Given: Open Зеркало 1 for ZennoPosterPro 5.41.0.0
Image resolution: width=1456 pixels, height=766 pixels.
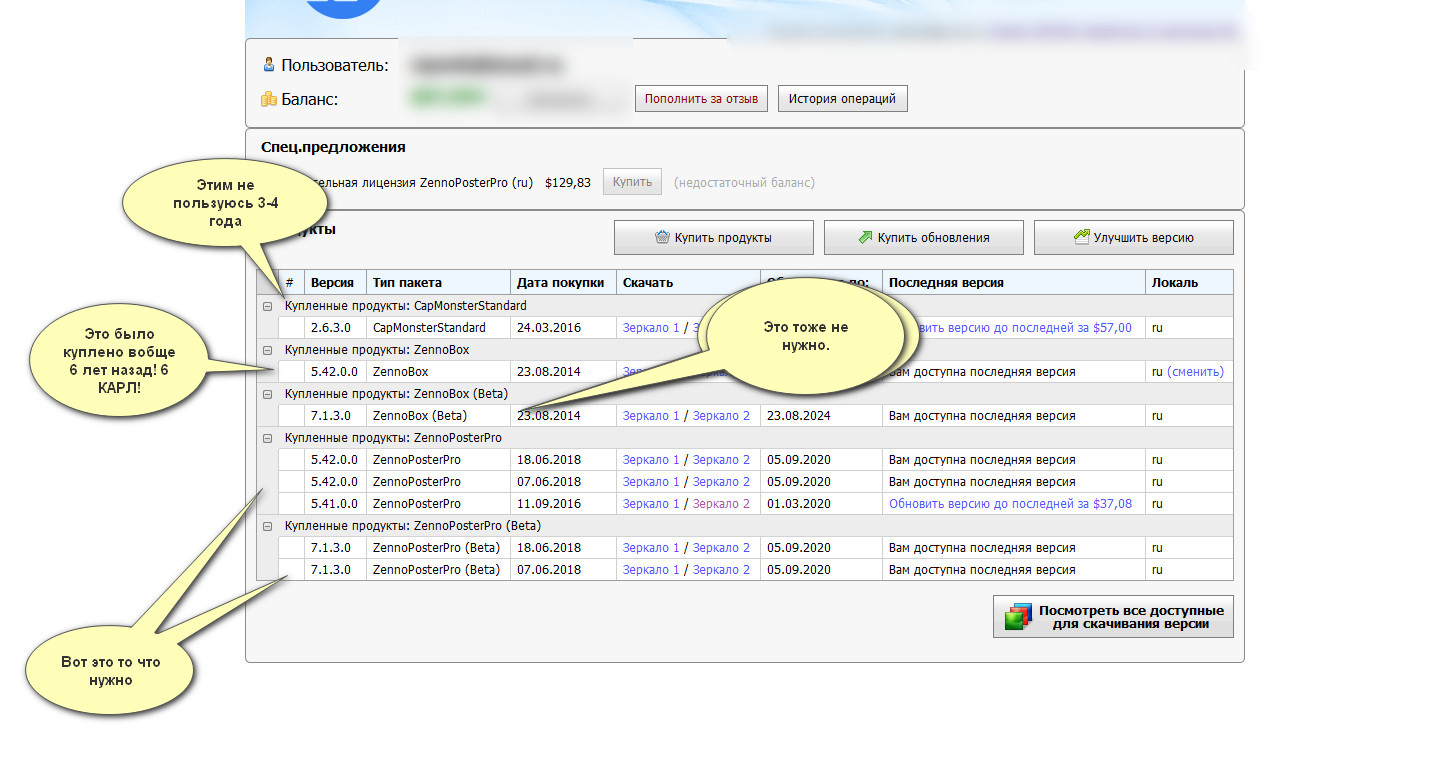Looking at the screenshot, I should click(x=651, y=504).
